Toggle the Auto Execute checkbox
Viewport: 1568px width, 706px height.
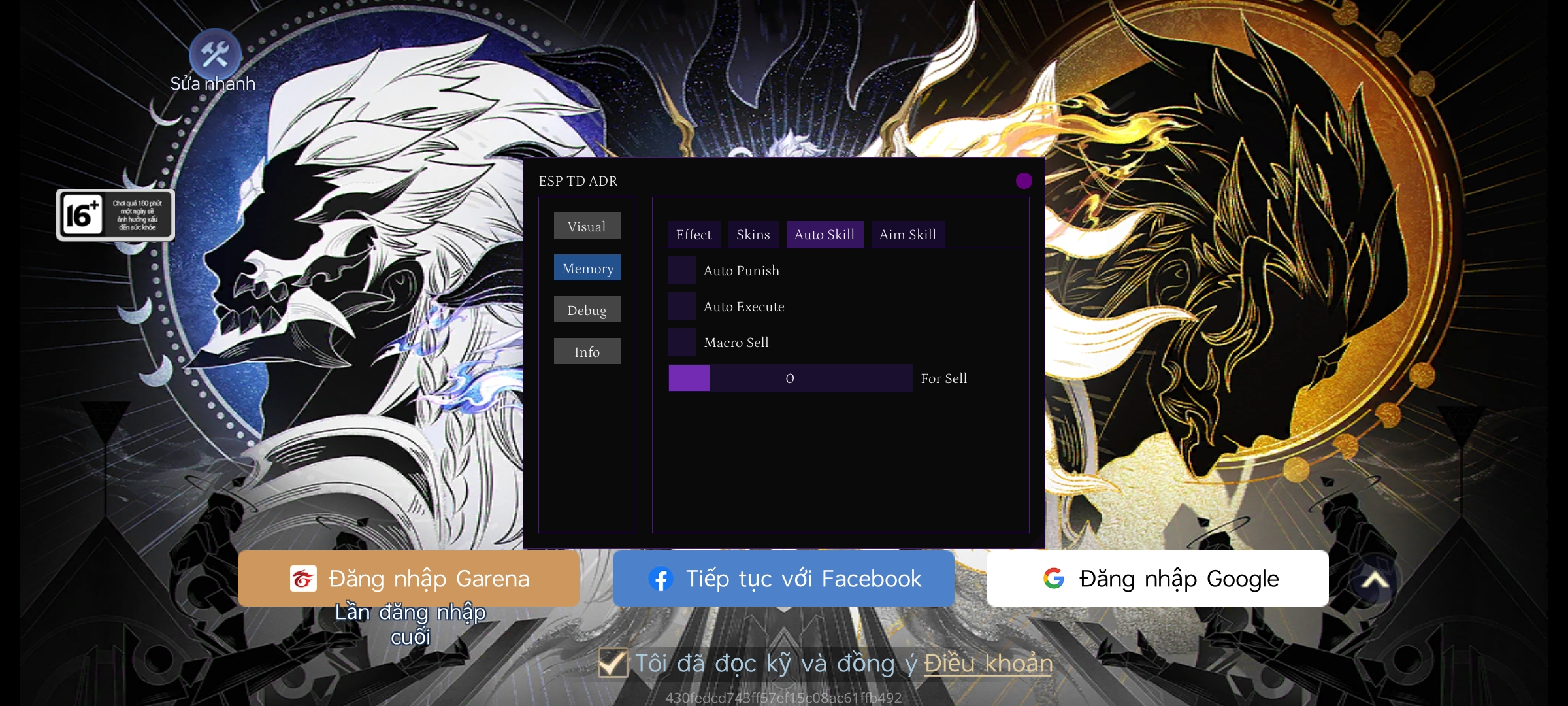click(681, 307)
